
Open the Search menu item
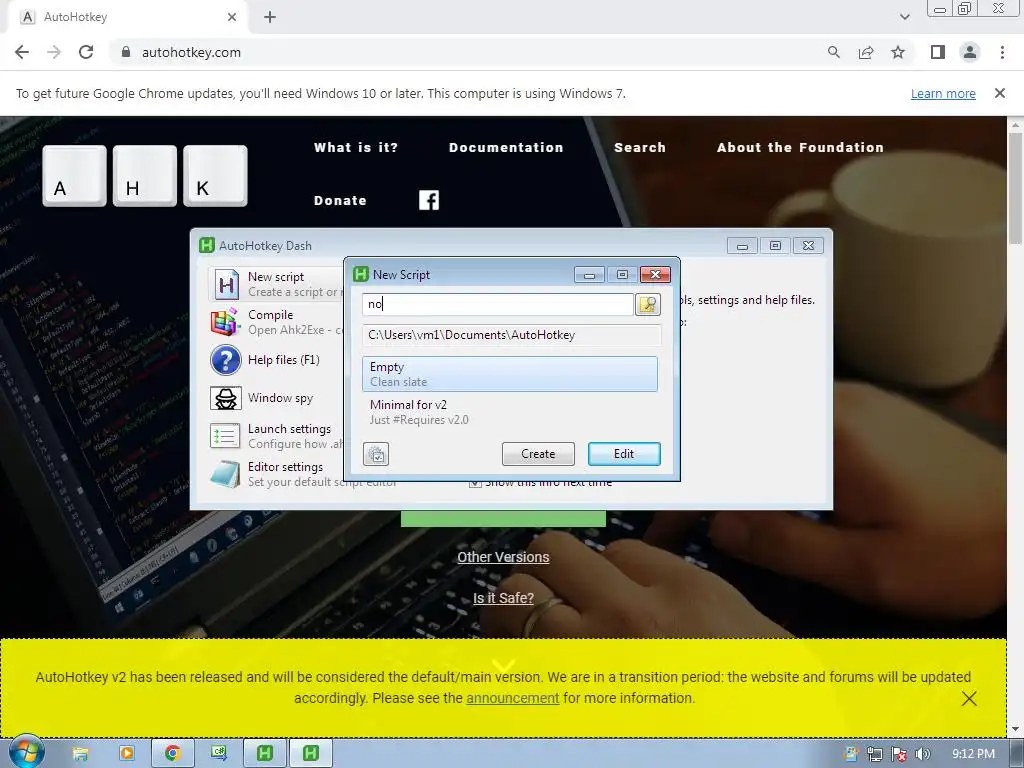(640, 148)
